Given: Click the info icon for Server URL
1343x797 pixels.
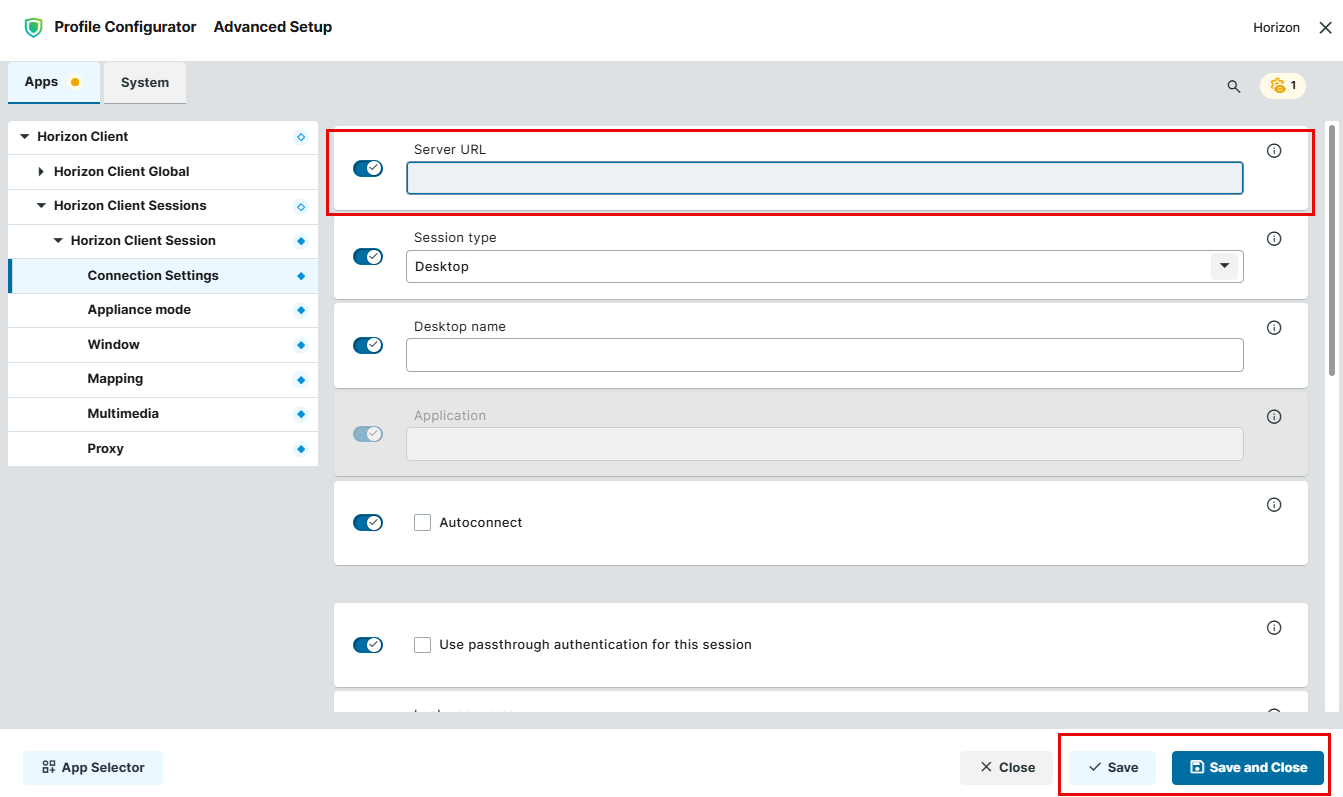Looking at the screenshot, I should (1274, 151).
